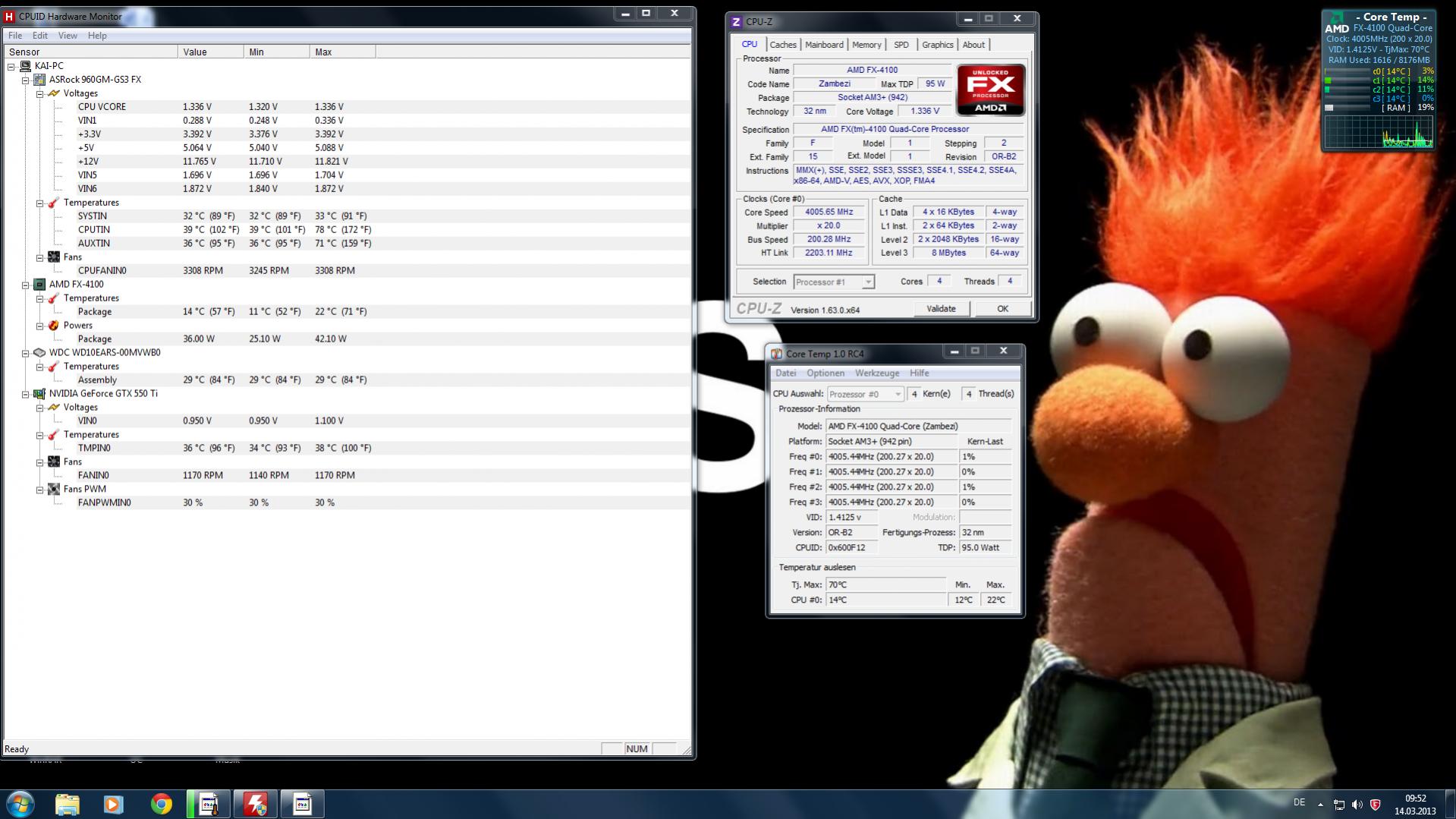Click the AMD FX-4100 processor chip icon
The image size is (1456, 819).
pyautogui.click(x=39, y=285)
